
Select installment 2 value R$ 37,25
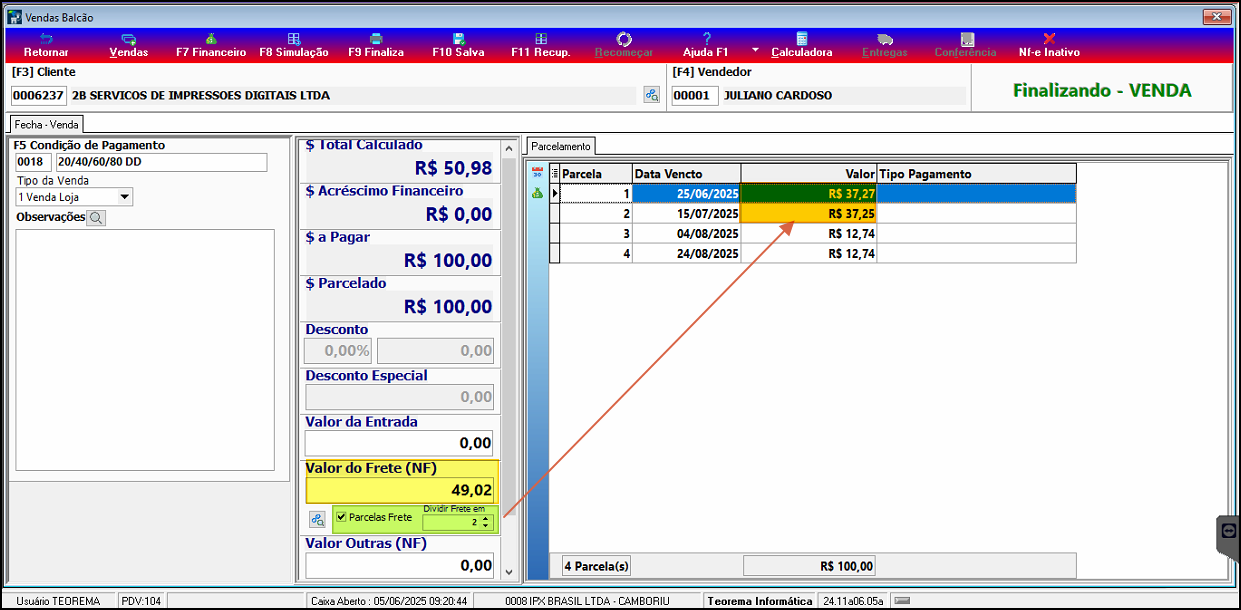tap(809, 214)
